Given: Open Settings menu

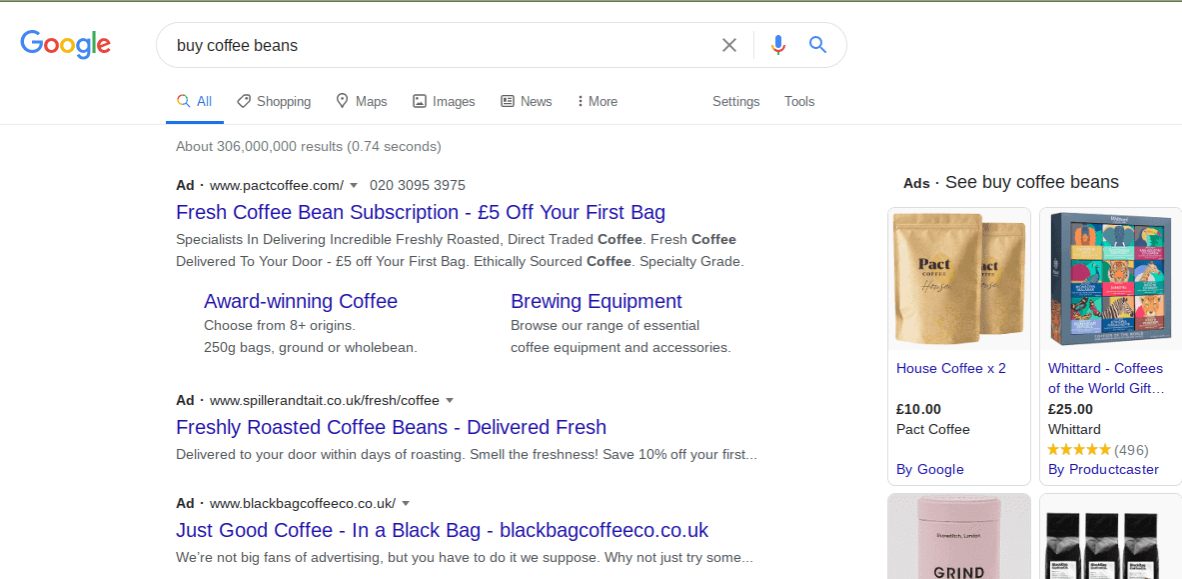Looking at the screenshot, I should pos(735,101).
